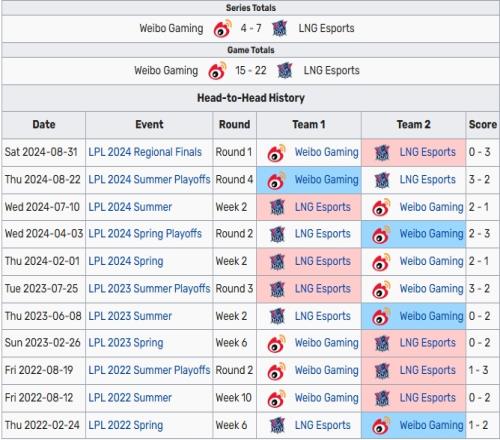Click LNG Esports link in 2022-08-19 row
This screenshot has height=440, width=500.
coord(428,370)
